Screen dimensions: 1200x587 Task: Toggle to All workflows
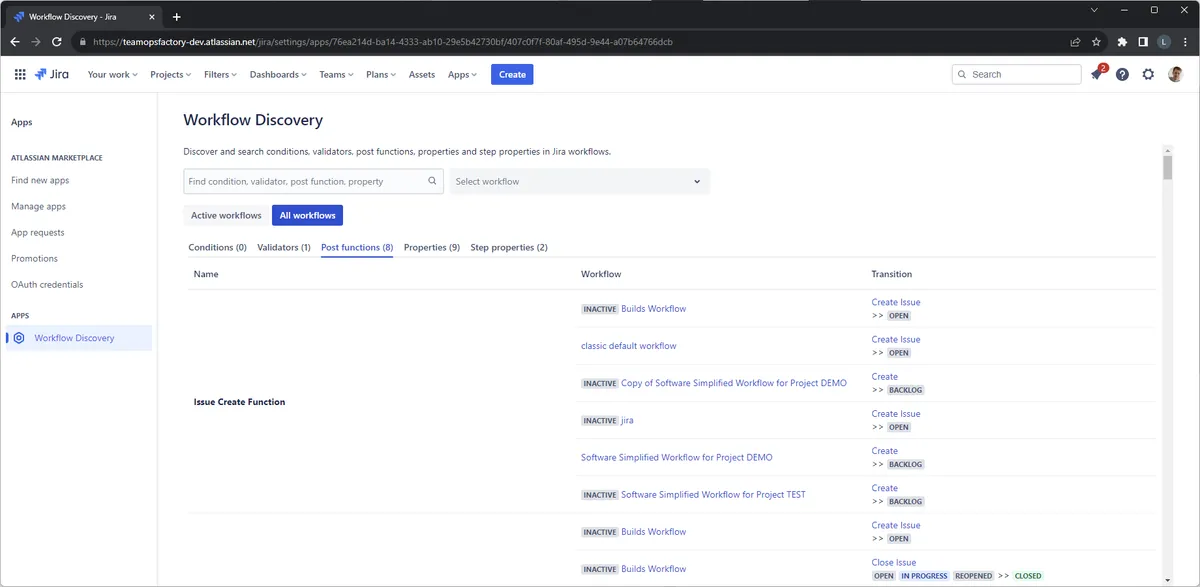coord(308,215)
